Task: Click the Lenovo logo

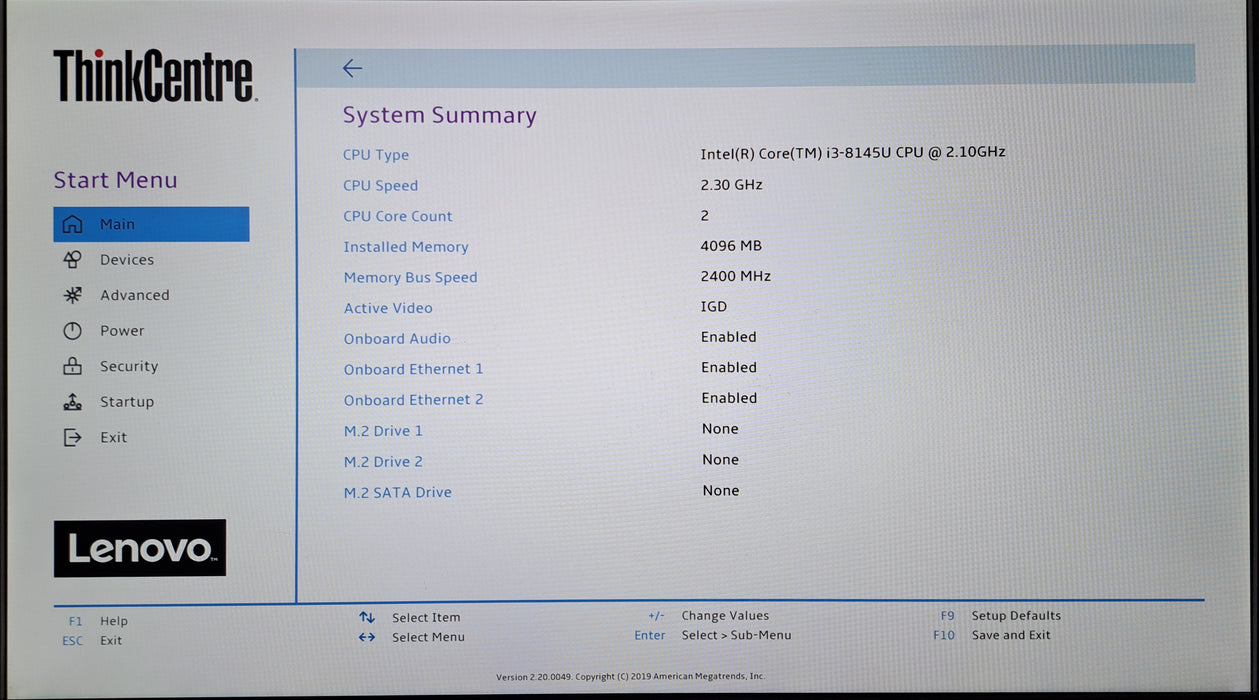Action: (140, 548)
